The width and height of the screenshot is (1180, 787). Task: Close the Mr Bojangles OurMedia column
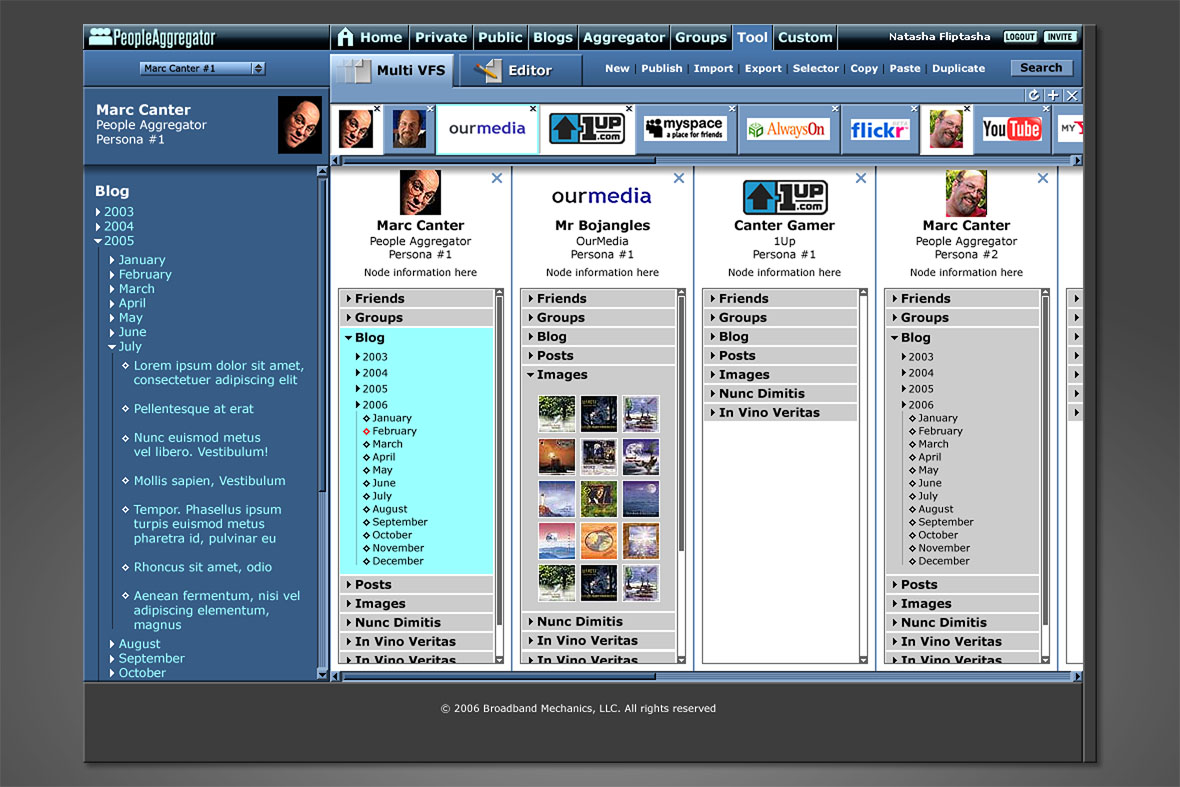(x=679, y=178)
